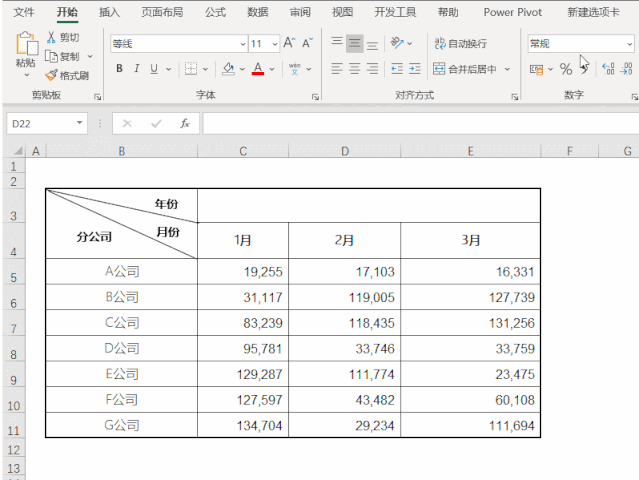Expand the Name Box dropdown arrow
This screenshot has width=639, height=480.
81,123
